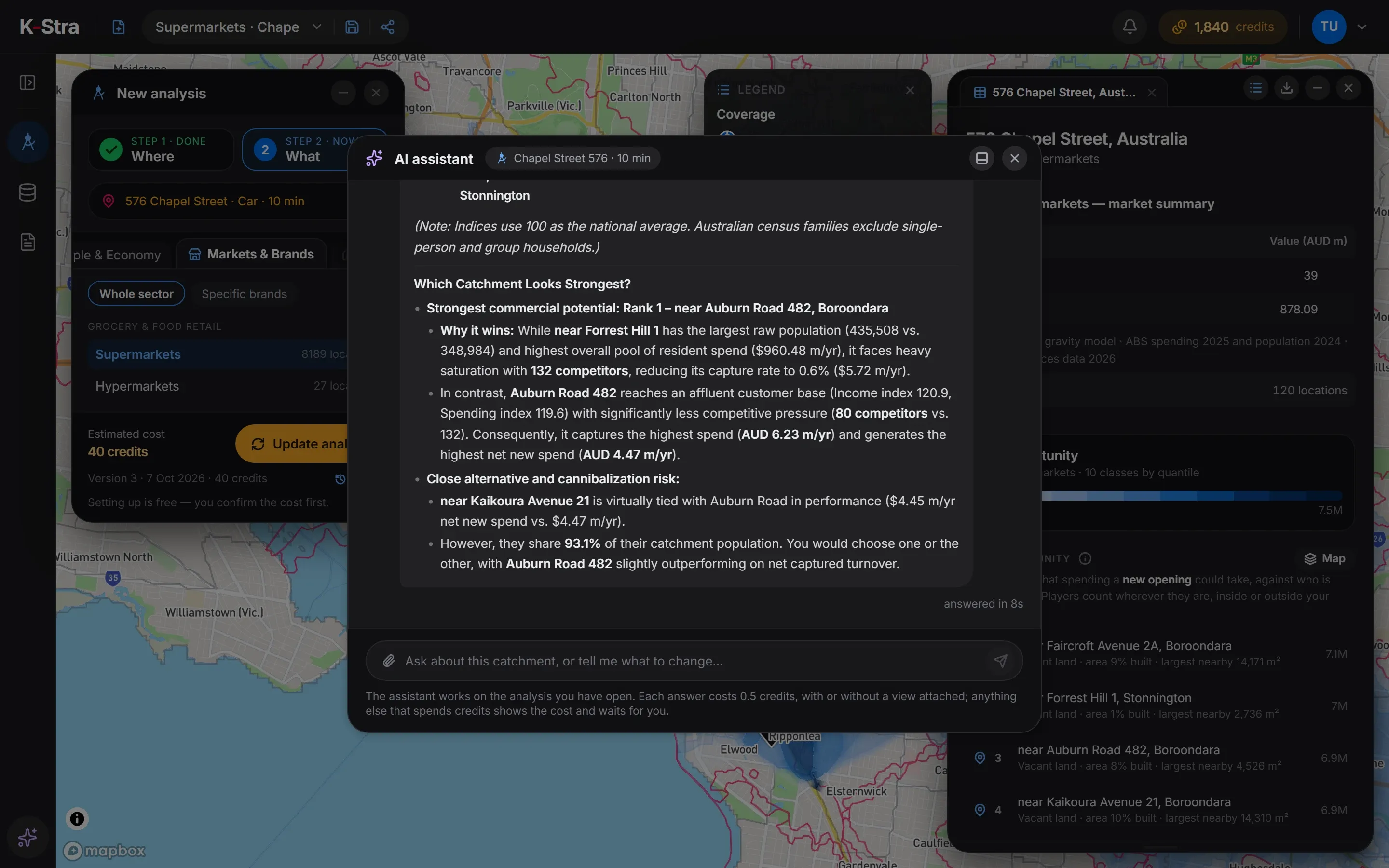
Task: Focus the Ask about this catchment input
Action: (694, 661)
